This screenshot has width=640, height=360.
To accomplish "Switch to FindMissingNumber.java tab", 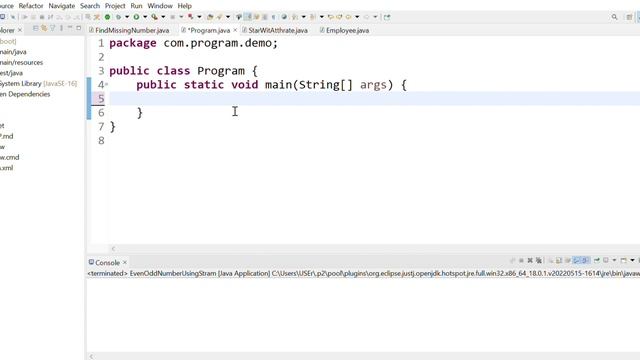I will 132,30.
